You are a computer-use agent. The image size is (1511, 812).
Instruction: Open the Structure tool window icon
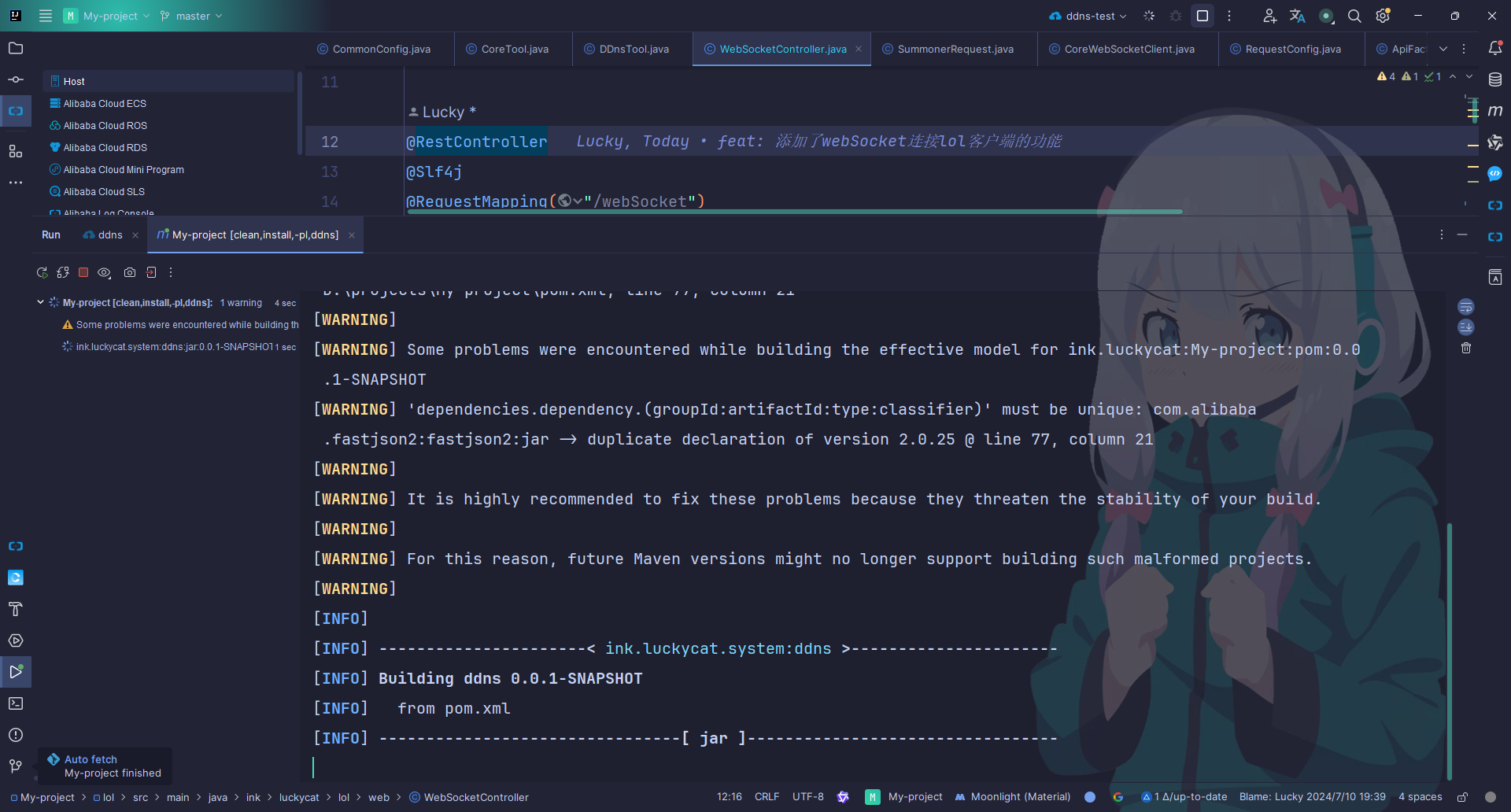click(x=16, y=151)
